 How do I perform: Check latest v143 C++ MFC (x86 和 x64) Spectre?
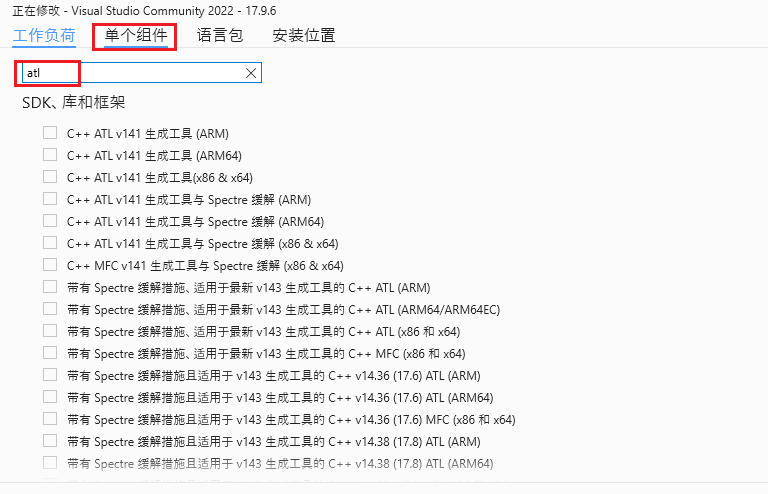click(50, 353)
